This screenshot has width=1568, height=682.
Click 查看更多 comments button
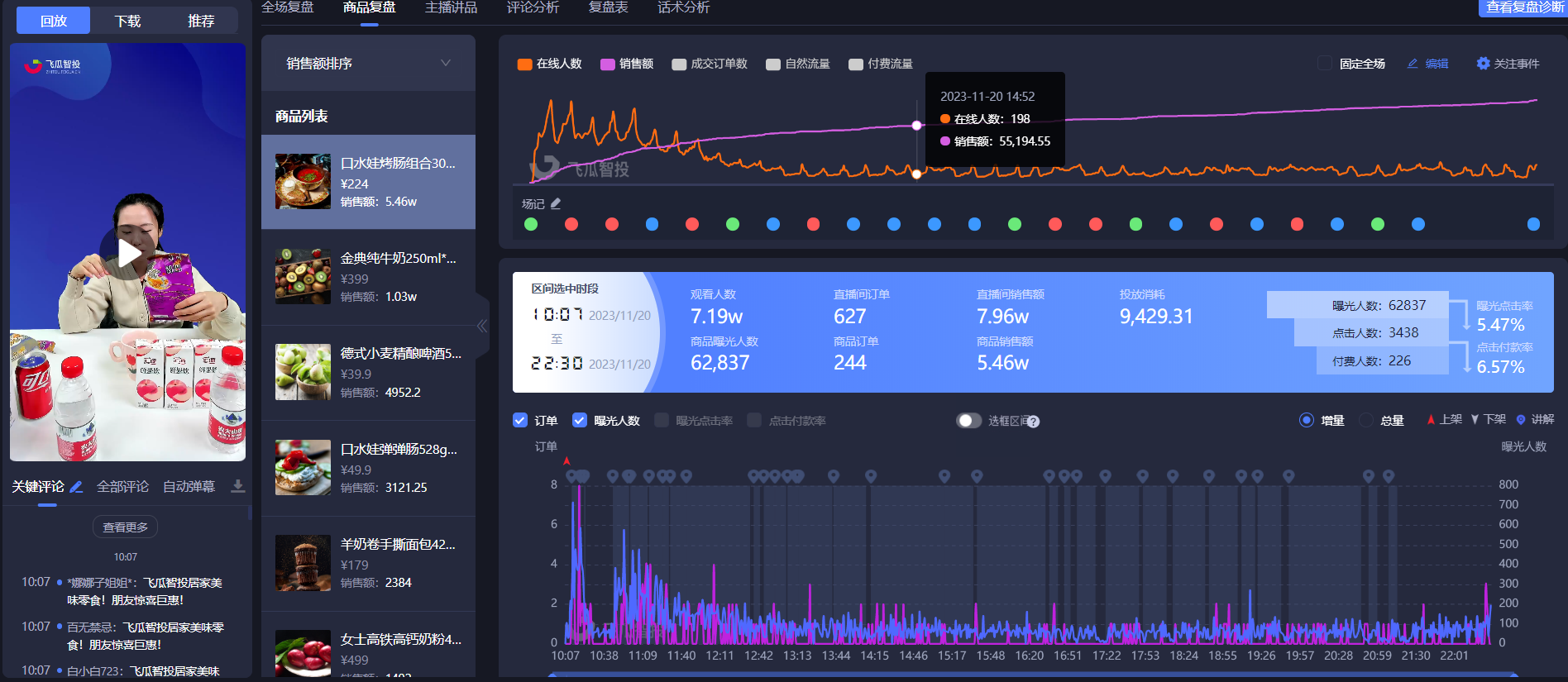[125, 527]
